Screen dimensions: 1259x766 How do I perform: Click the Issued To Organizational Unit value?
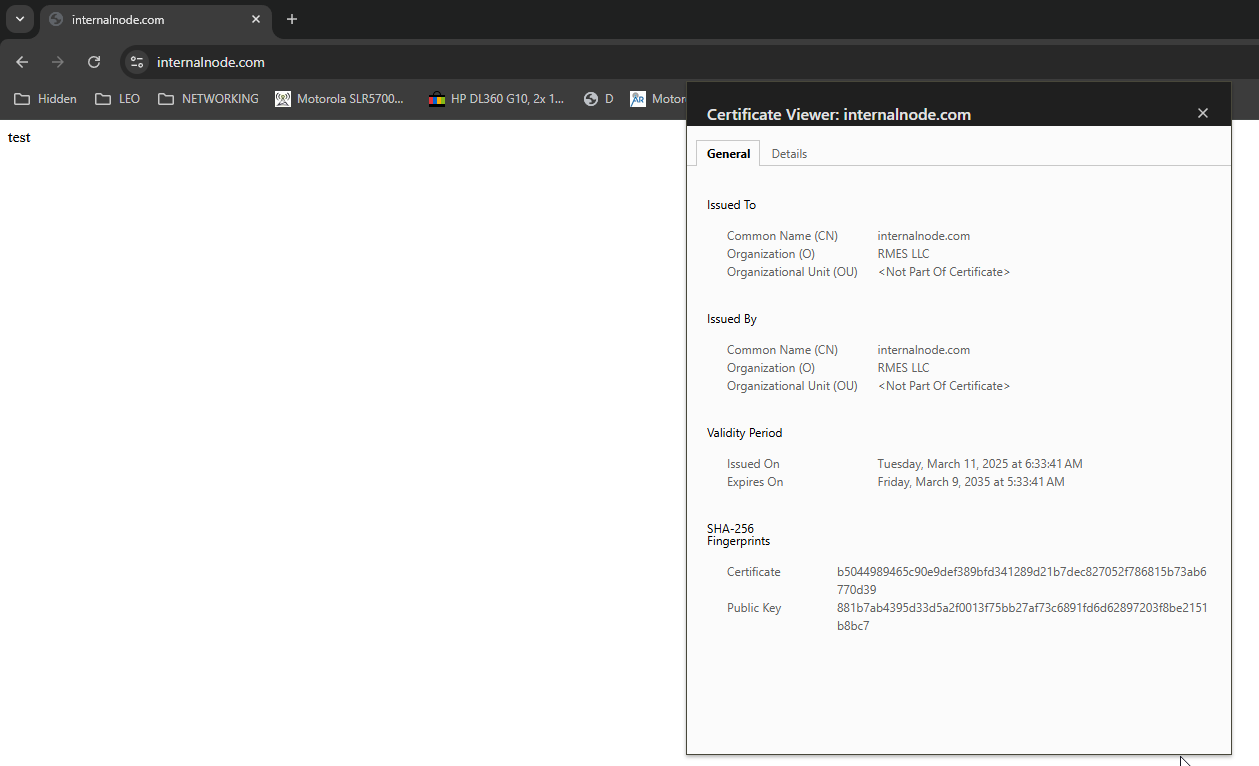tap(944, 272)
